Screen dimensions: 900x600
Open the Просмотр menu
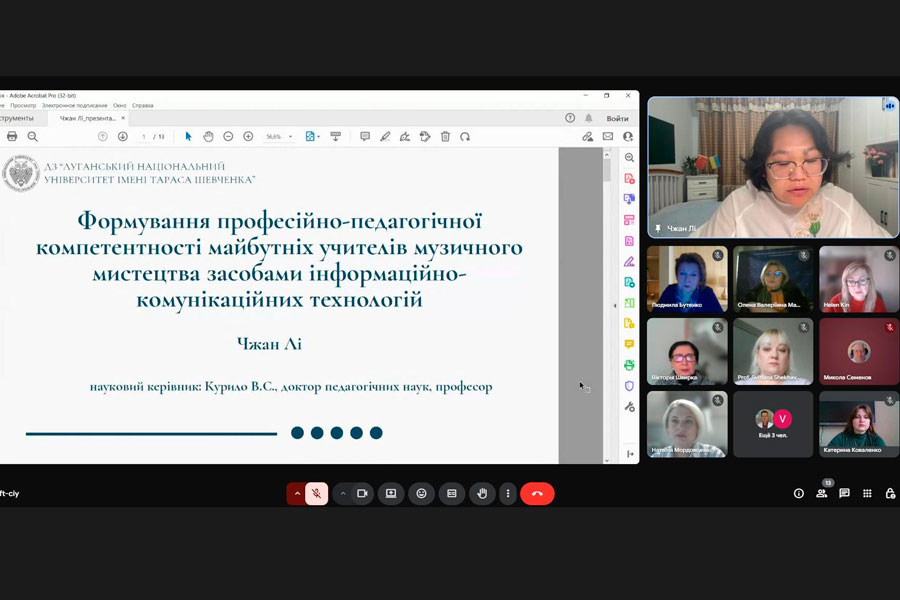pyautogui.click(x=23, y=105)
